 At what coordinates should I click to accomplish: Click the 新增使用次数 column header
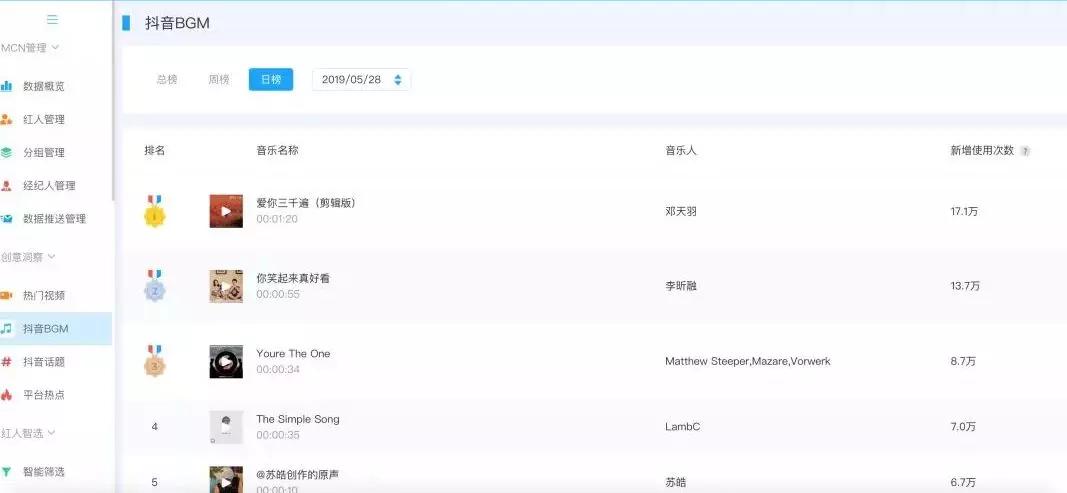click(982, 150)
